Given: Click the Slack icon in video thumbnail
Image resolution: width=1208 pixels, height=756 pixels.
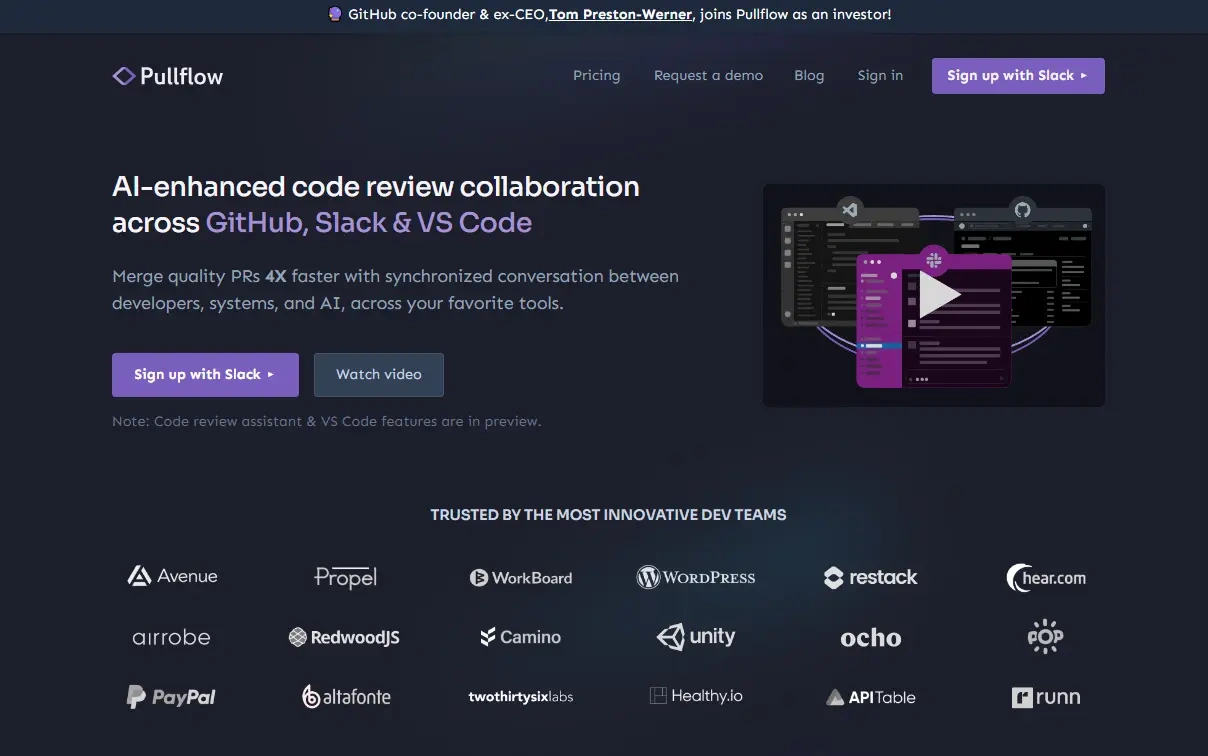Looking at the screenshot, I should tap(934, 260).
